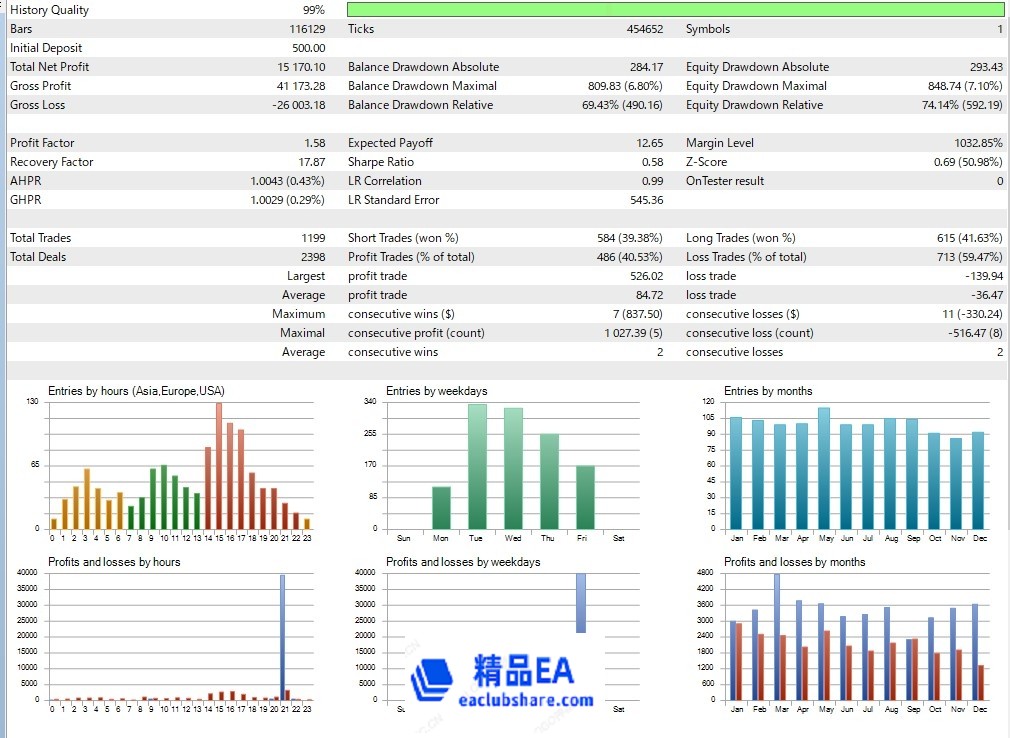This screenshot has height=738, width=1010.
Task: Click consecutive loss value -516.47 (8)
Action: [x=975, y=333]
